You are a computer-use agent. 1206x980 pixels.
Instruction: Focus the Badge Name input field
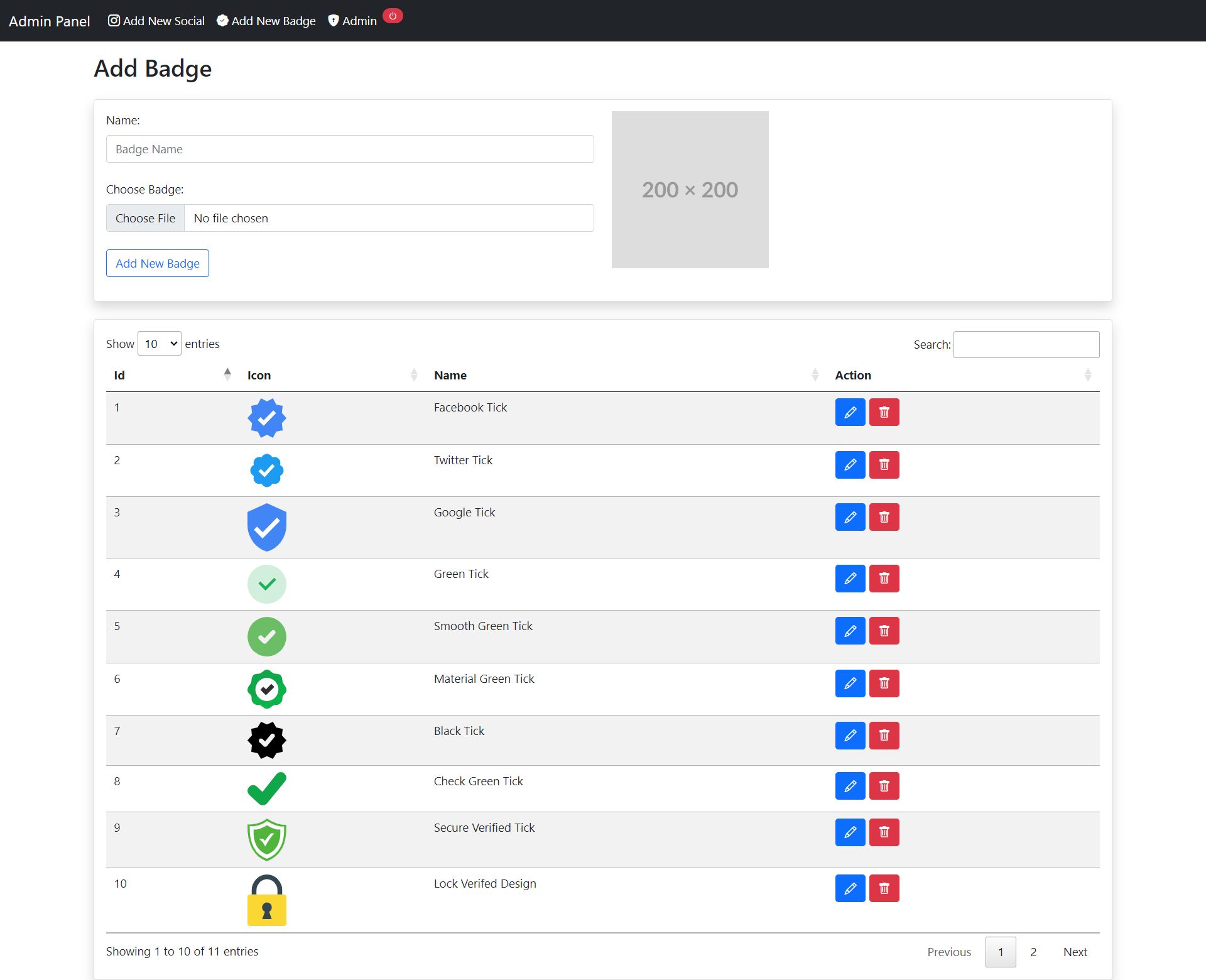click(x=350, y=149)
